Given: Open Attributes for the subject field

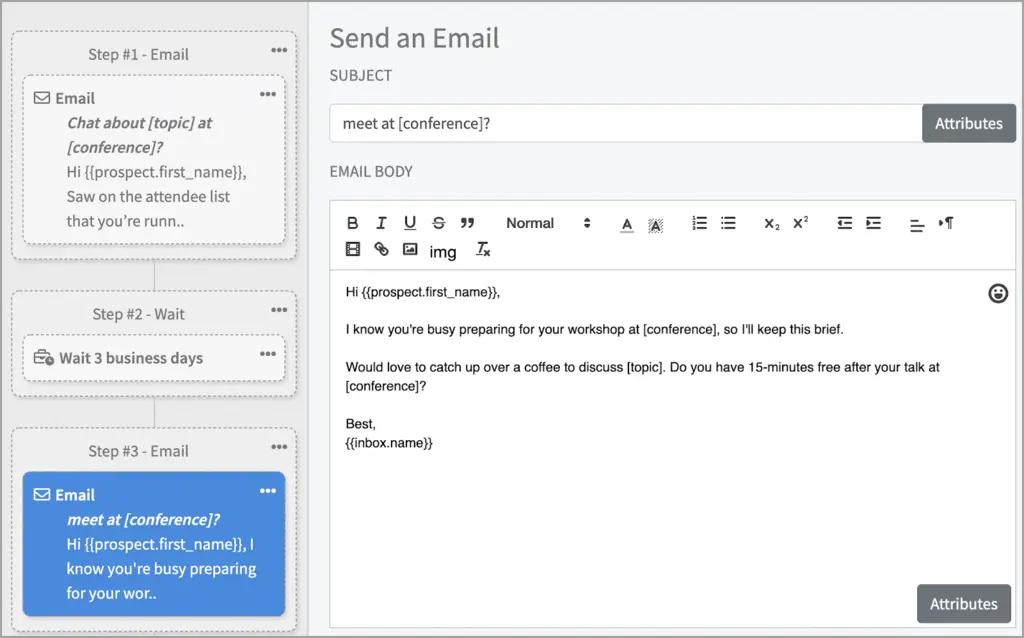Looking at the screenshot, I should [x=968, y=123].
